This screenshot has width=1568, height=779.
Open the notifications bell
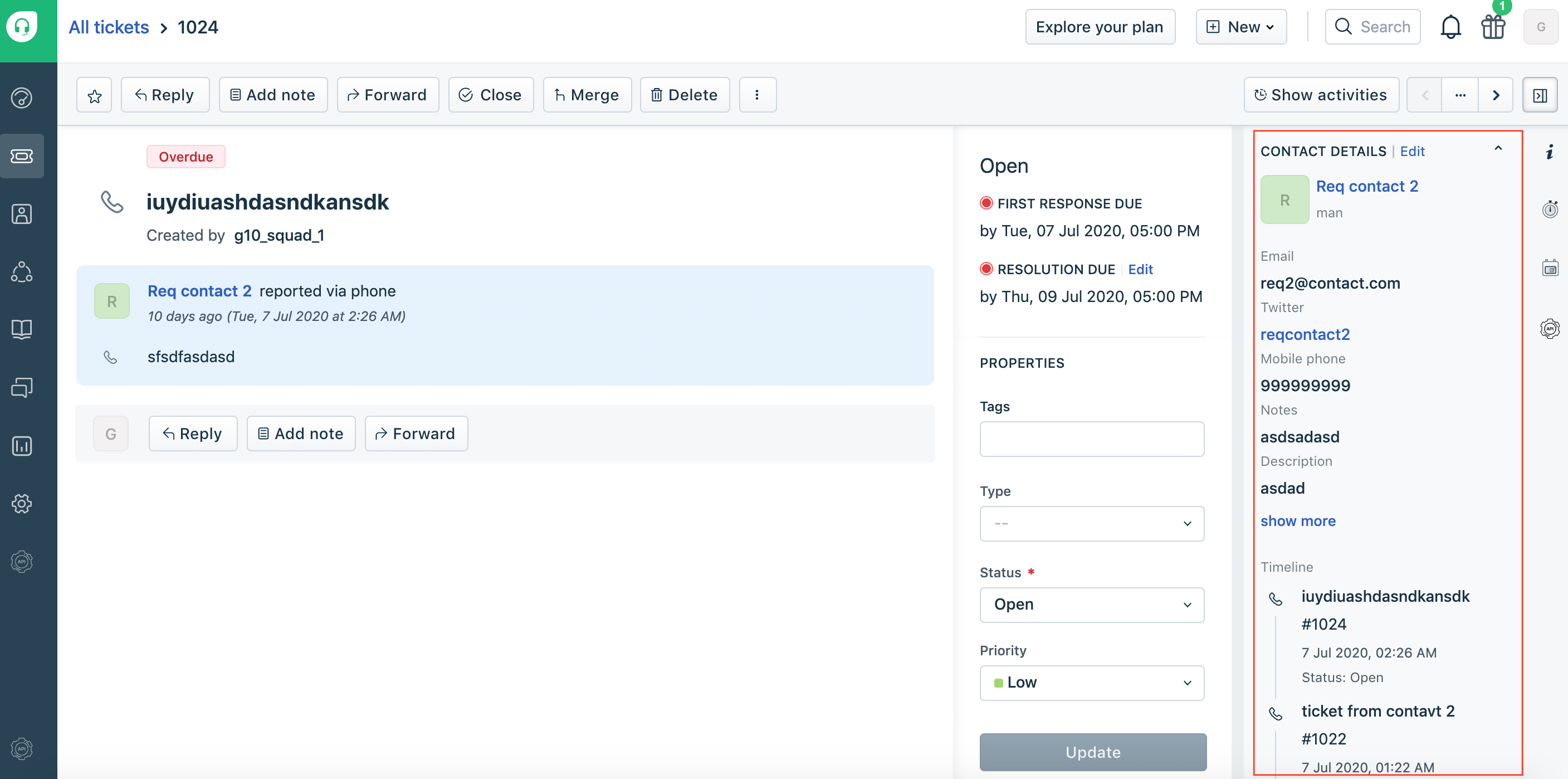click(1450, 27)
